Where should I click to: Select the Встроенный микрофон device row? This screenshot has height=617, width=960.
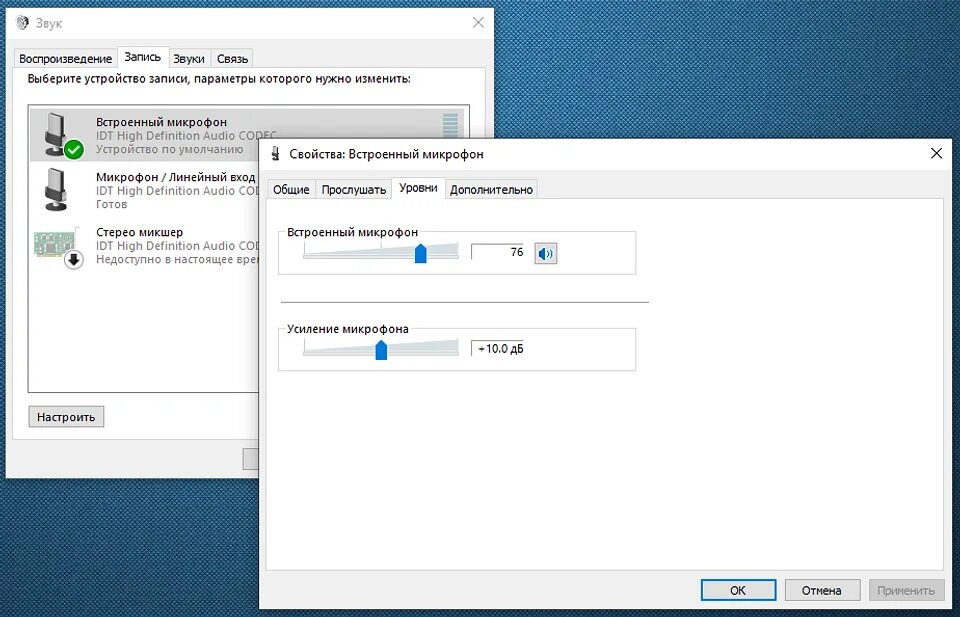coord(248,135)
